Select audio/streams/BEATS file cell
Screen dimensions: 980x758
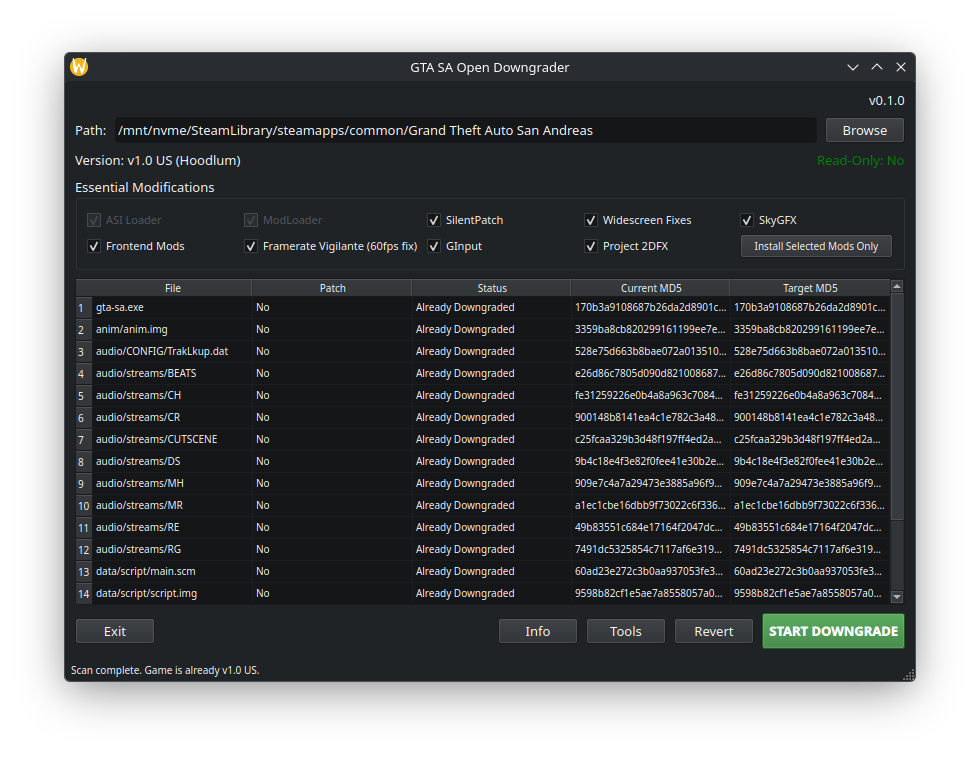pyautogui.click(x=172, y=373)
